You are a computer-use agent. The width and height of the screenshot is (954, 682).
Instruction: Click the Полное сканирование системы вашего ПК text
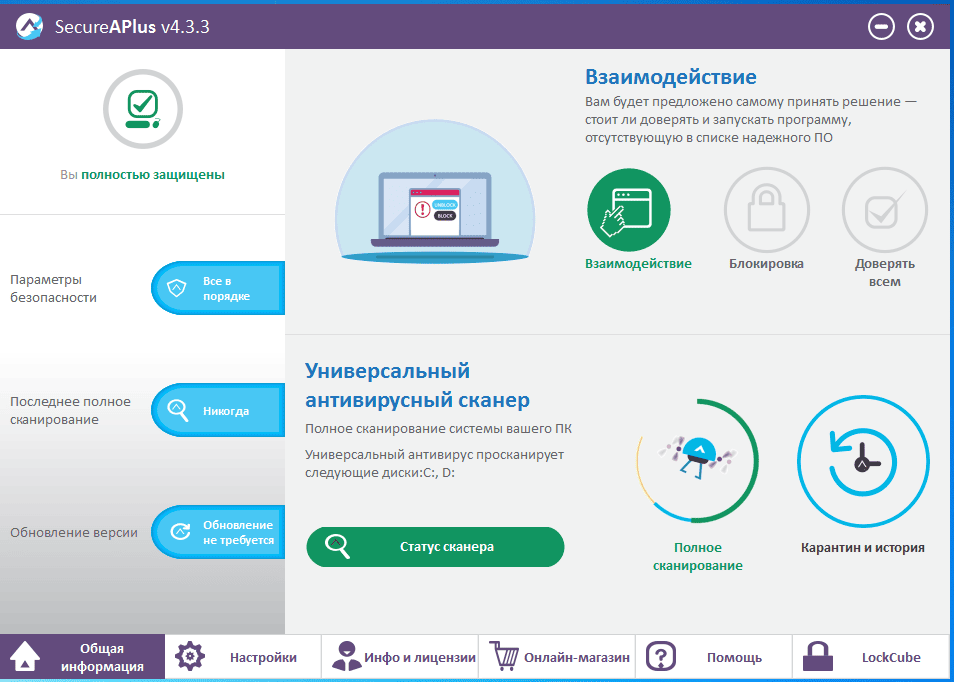click(x=438, y=428)
